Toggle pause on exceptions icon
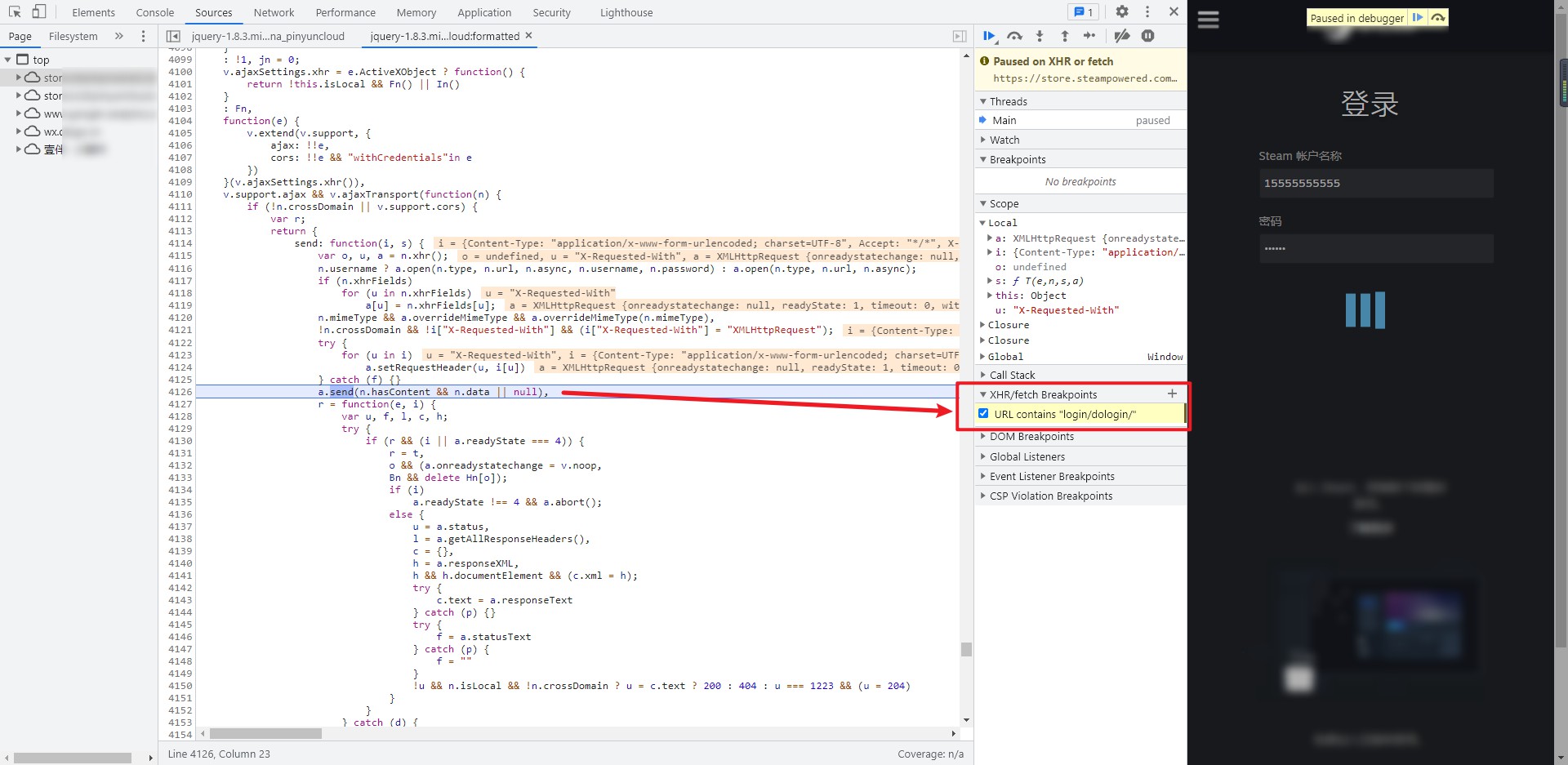The image size is (1568, 765). tap(1148, 36)
